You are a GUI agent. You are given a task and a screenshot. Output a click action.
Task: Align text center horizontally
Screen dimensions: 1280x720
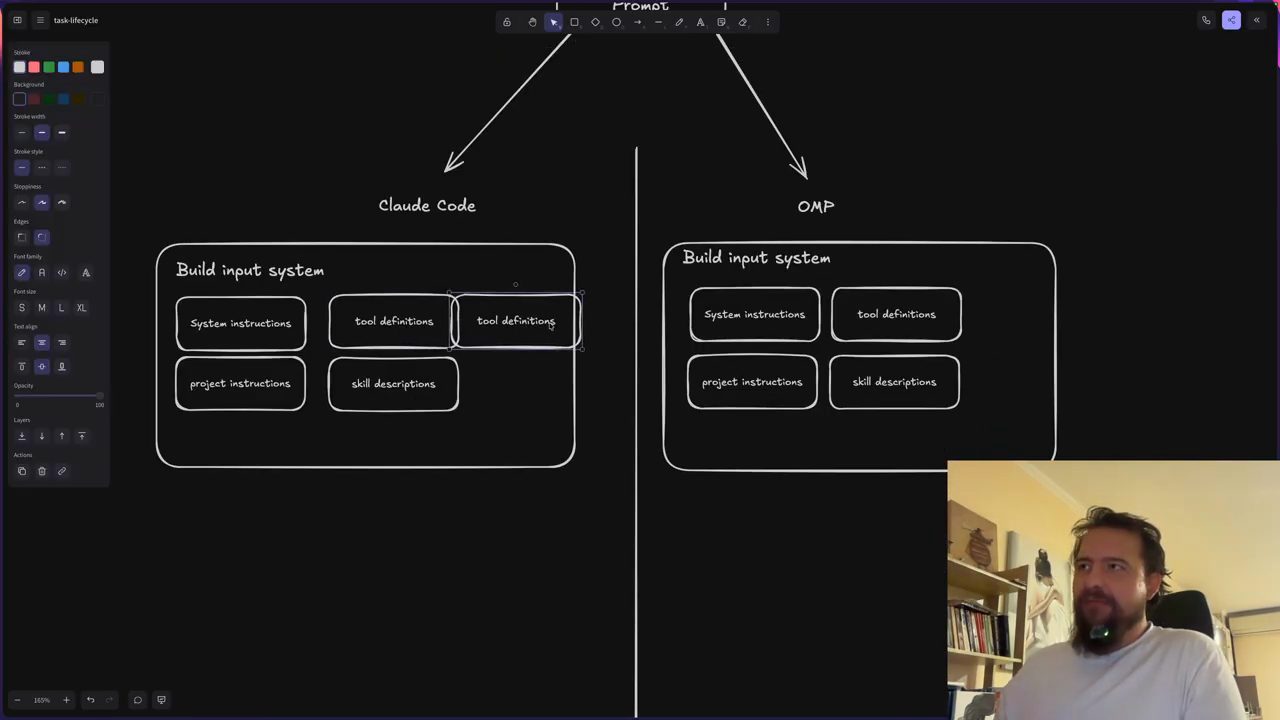tap(42, 342)
